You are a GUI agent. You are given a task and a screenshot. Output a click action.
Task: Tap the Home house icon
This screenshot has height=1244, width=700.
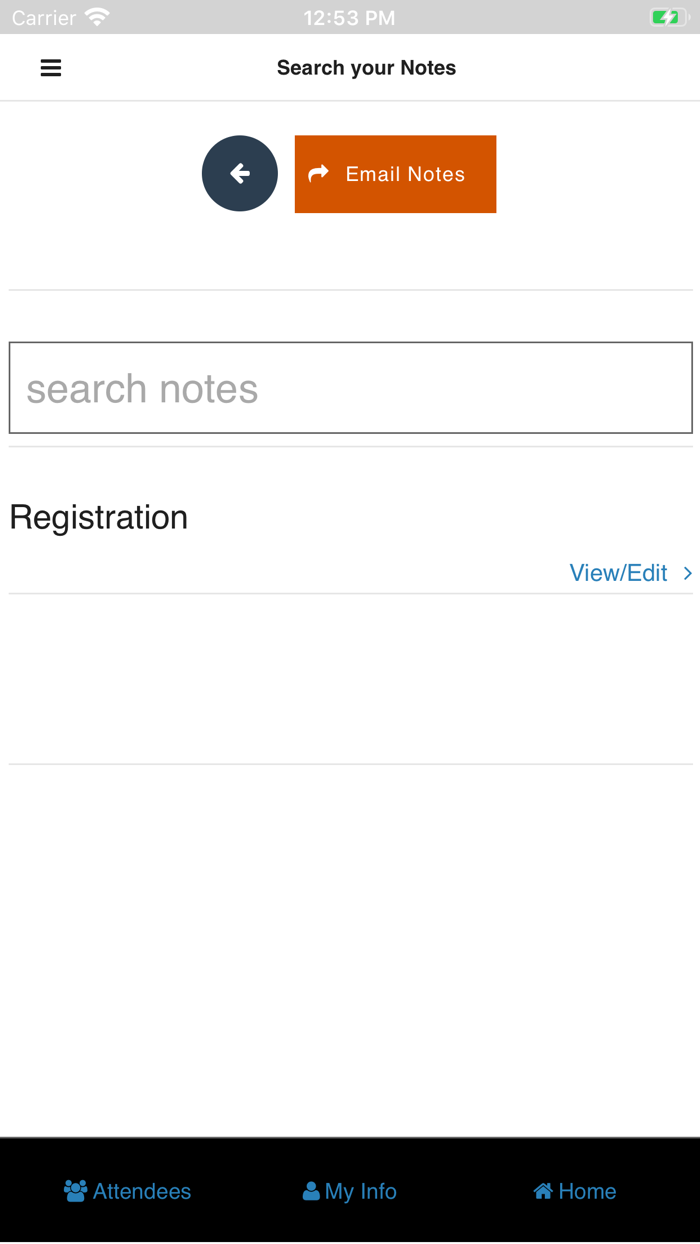pyautogui.click(x=543, y=1191)
